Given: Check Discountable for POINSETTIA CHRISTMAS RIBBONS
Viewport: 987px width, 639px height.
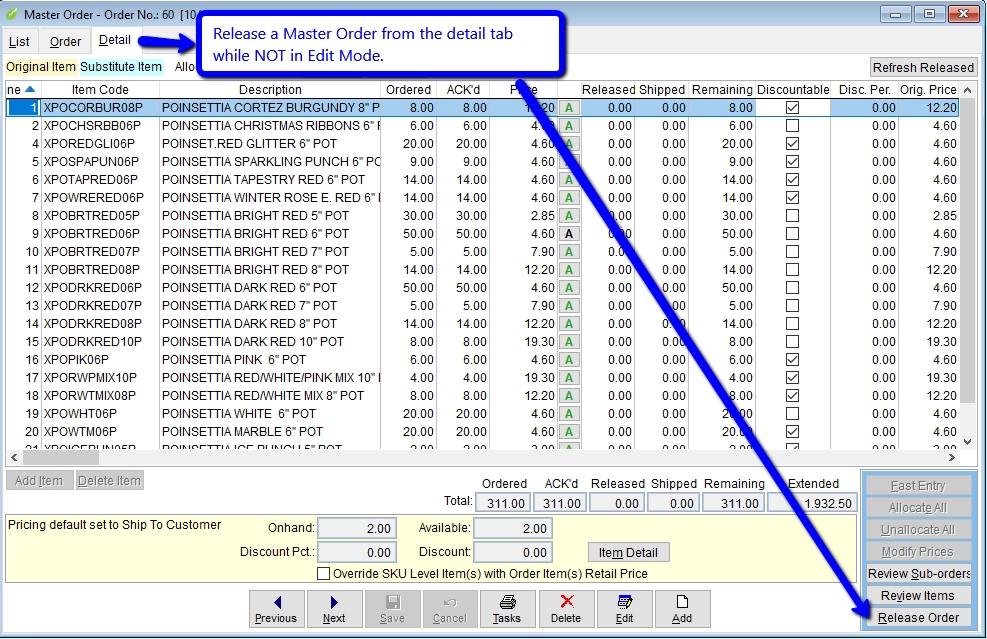Looking at the screenshot, I should 792,126.
